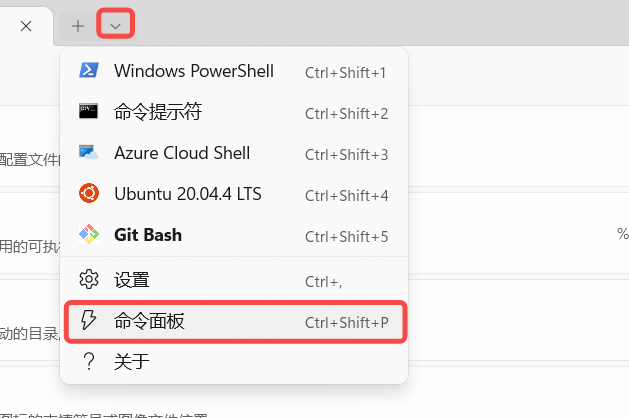
Task: Select Git Bash from the list
Action: coord(148,235)
